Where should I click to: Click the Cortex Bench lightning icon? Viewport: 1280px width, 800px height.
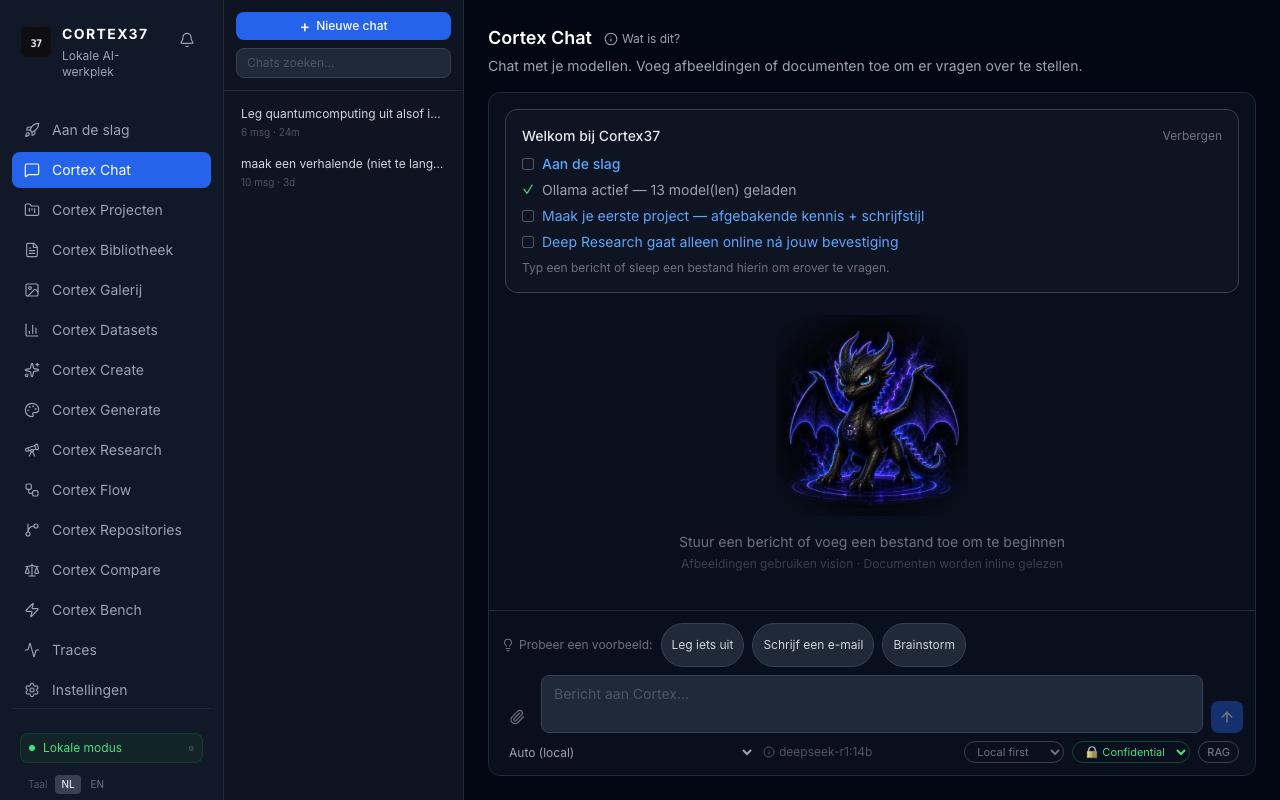click(32, 610)
